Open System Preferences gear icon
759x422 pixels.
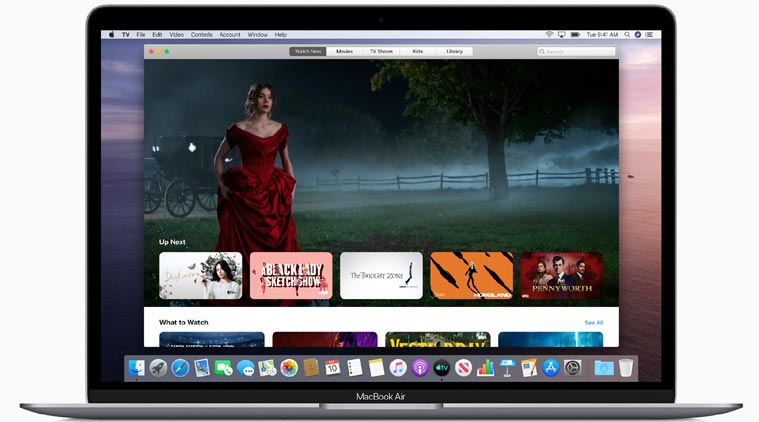pos(573,368)
